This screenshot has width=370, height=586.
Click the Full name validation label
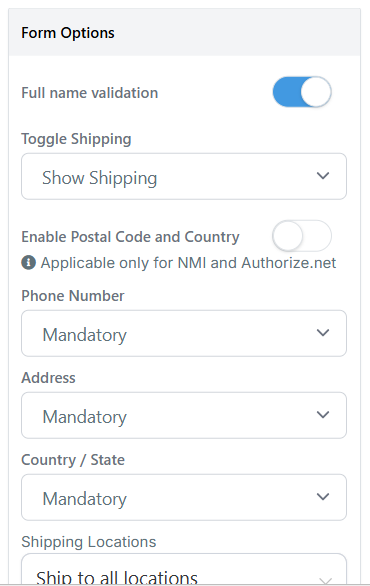pos(90,93)
